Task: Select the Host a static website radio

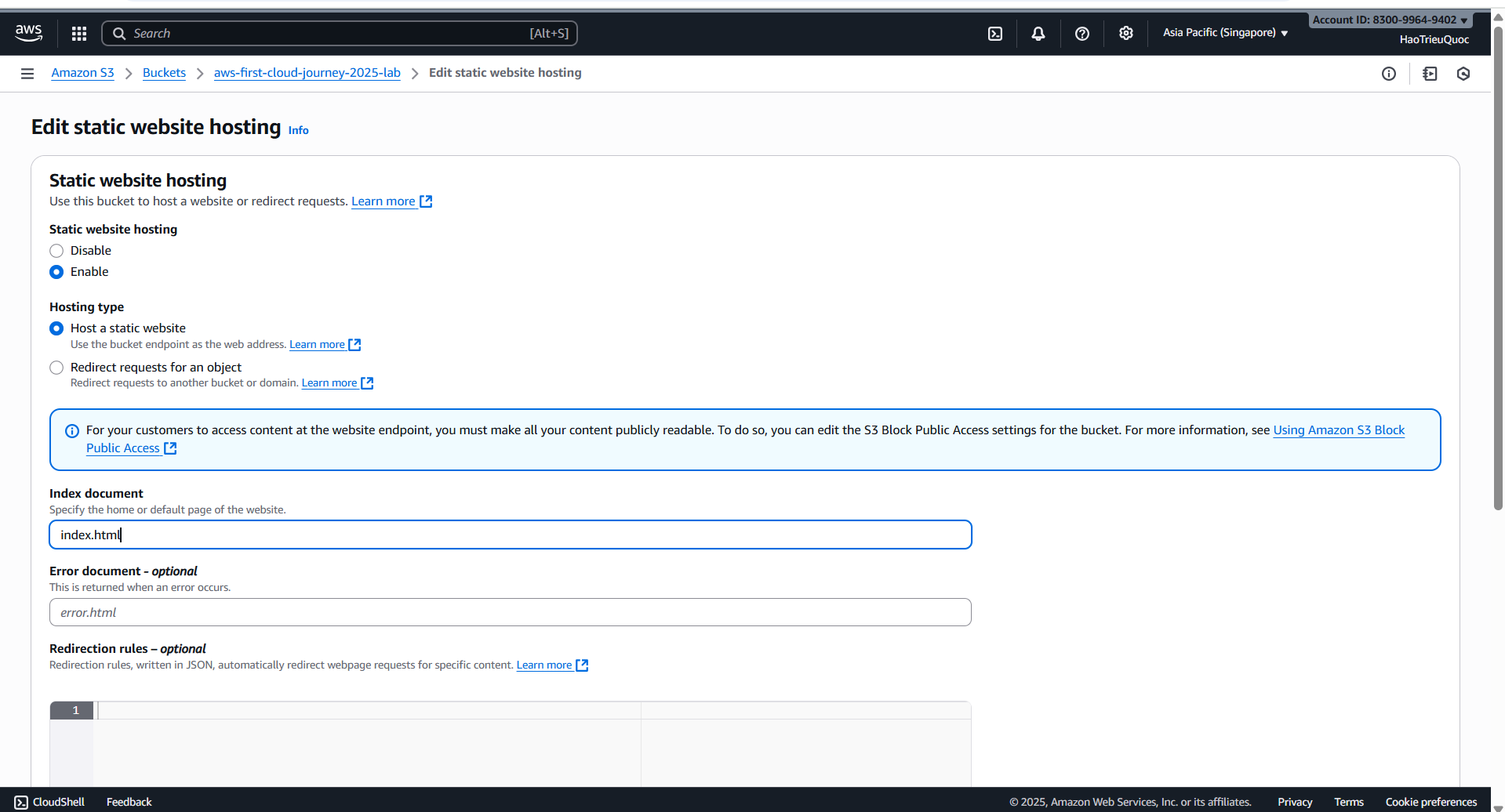Action: pos(56,328)
